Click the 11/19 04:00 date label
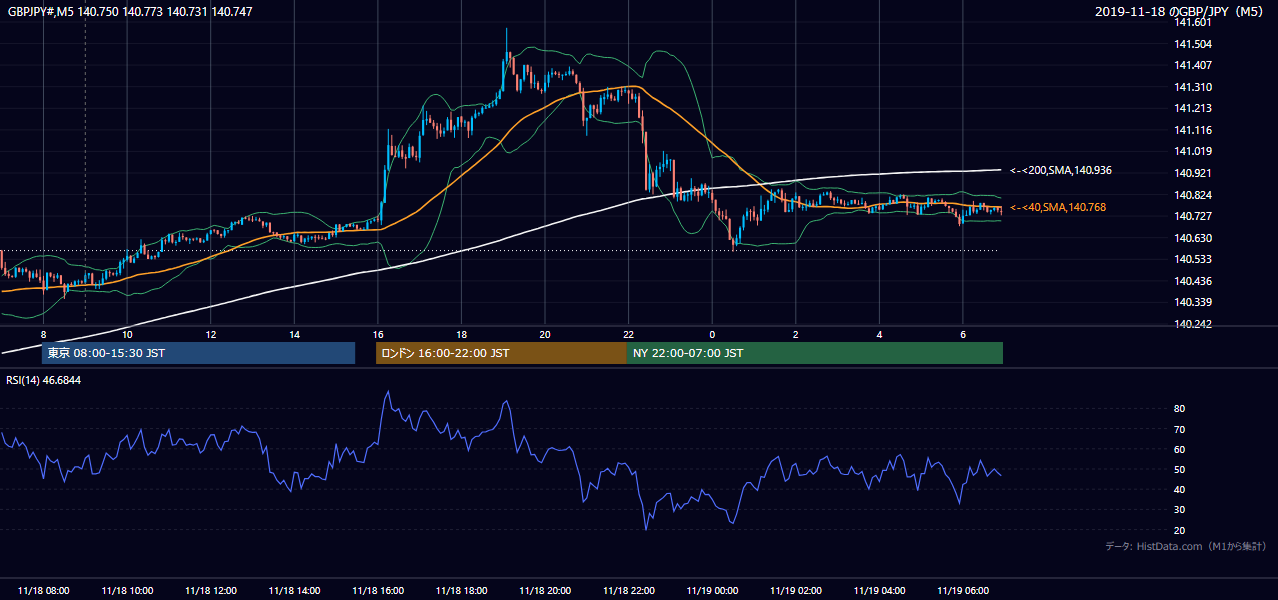Screen dimensions: 1278x600 pos(879,590)
